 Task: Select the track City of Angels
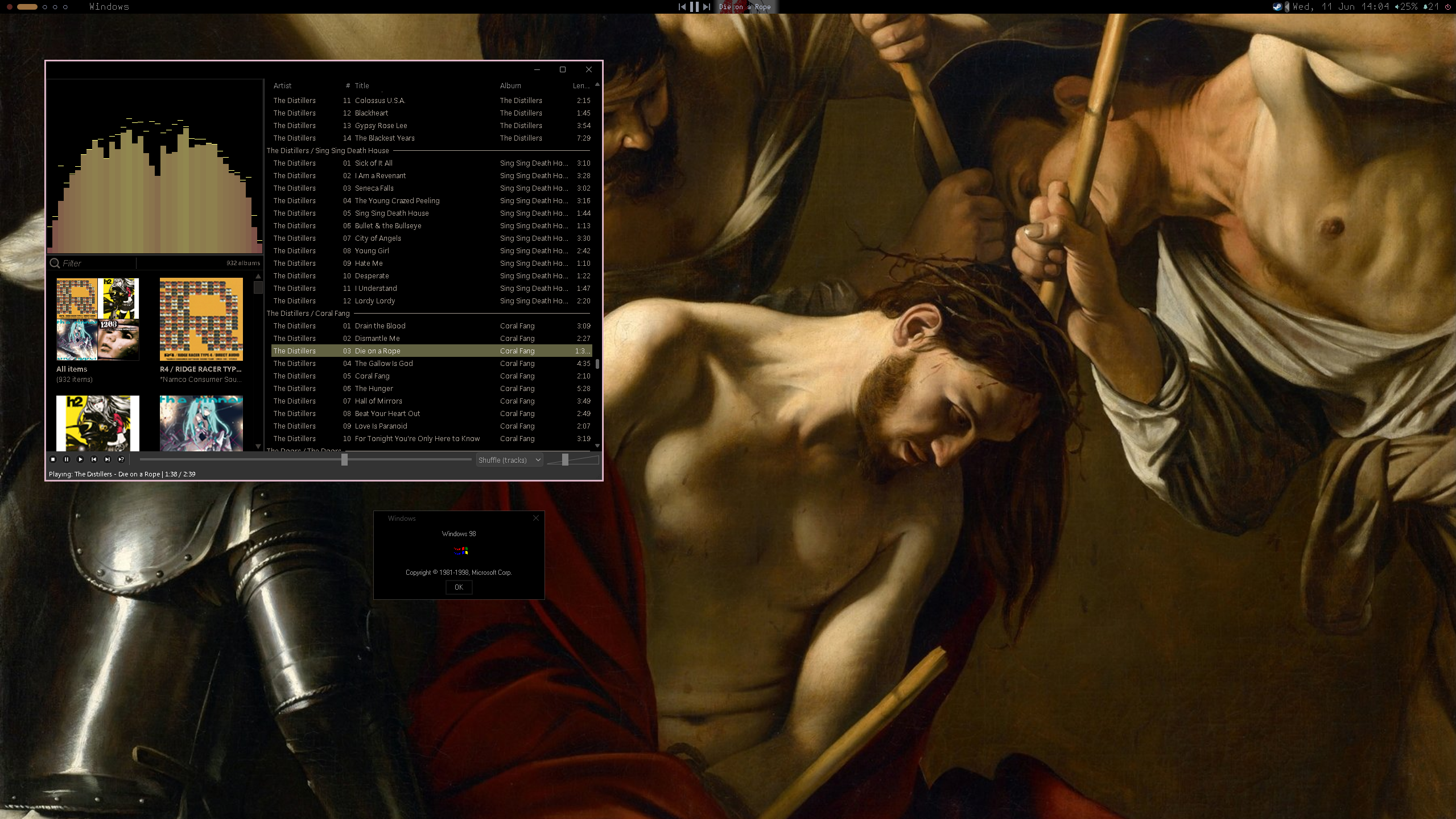[x=431, y=238]
